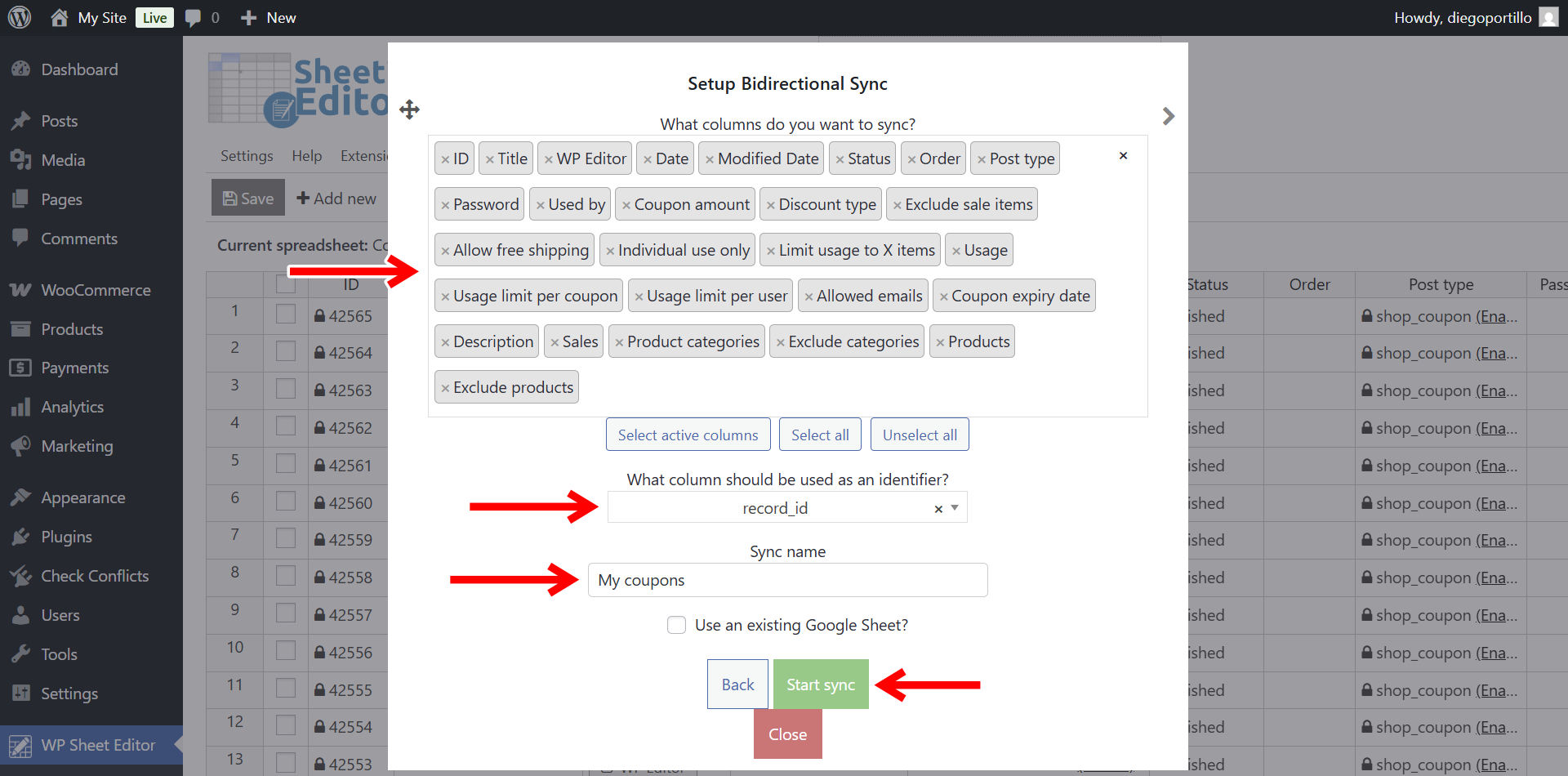Remove the Coupon amount column tag
The width and height of the screenshot is (1568, 776).
click(x=626, y=206)
